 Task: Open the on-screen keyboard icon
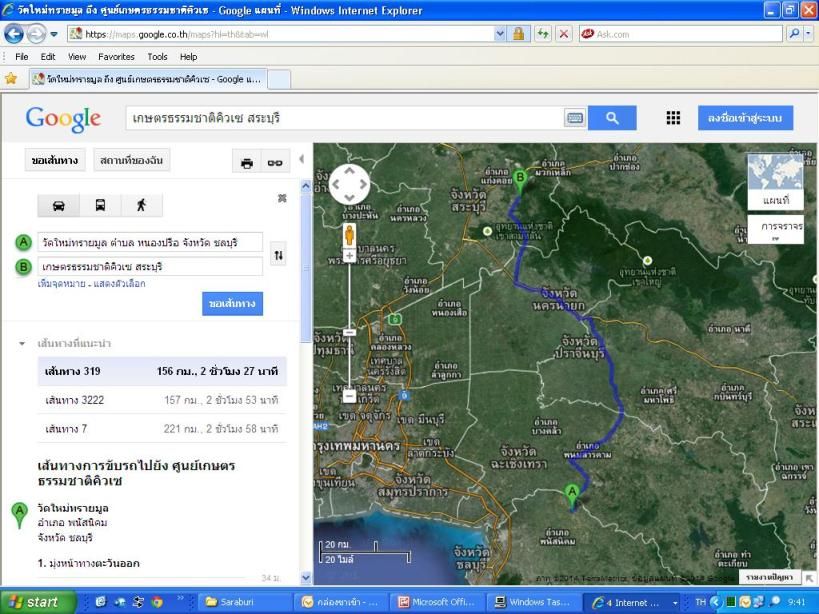[x=575, y=118]
